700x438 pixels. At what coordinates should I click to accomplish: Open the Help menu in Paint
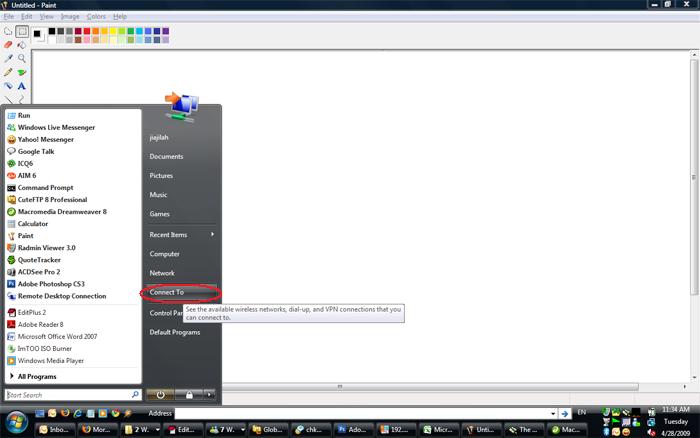120,17
